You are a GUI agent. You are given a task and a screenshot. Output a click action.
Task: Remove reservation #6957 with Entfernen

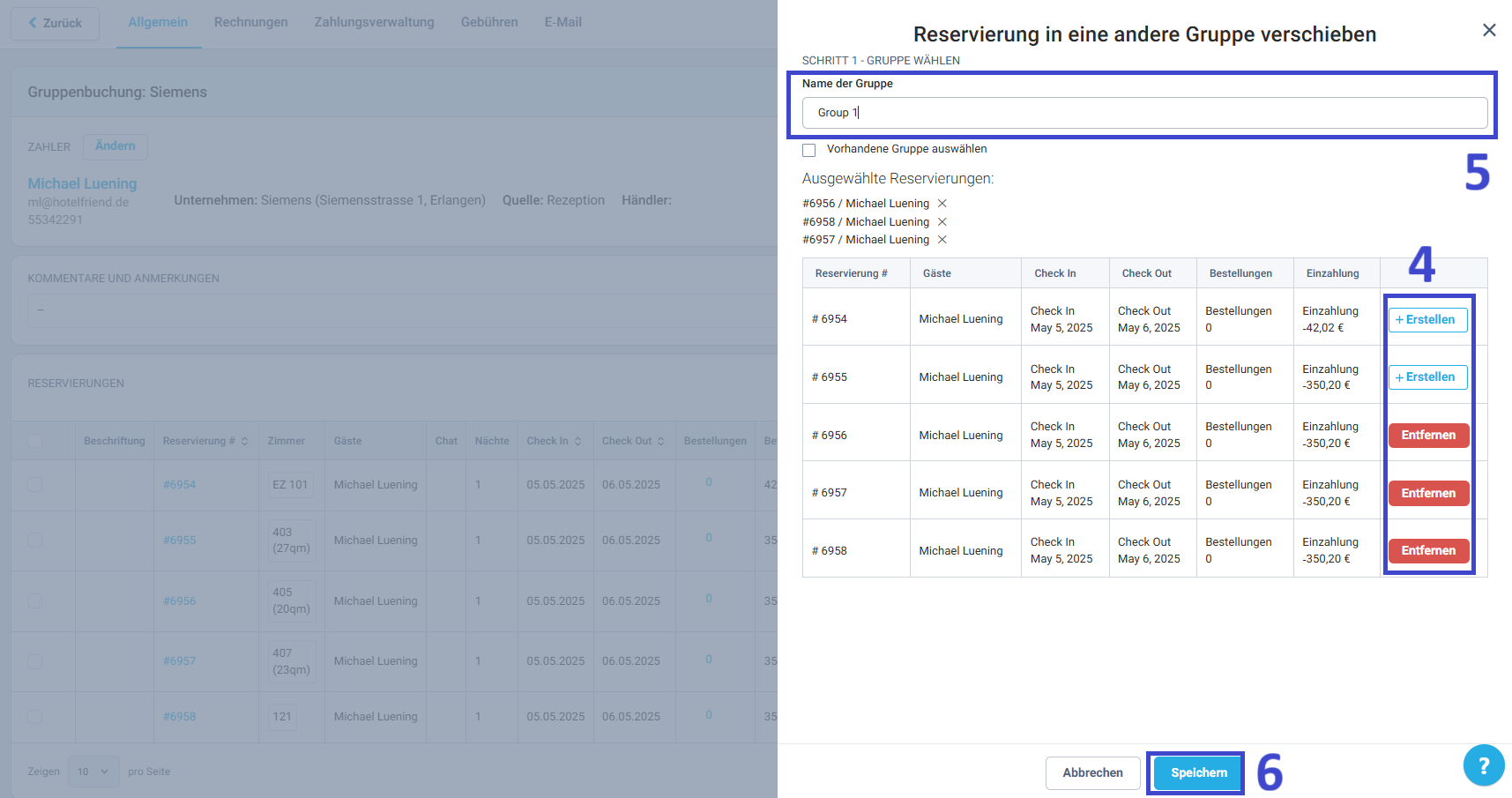click(1428, 493)
